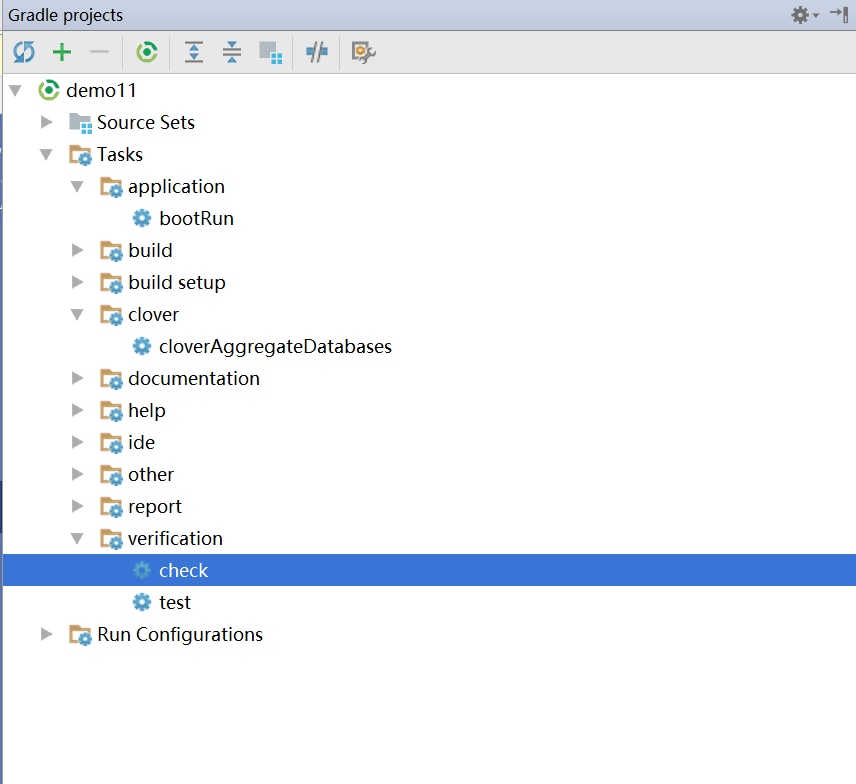Click the help folder icon

(111, 411)
